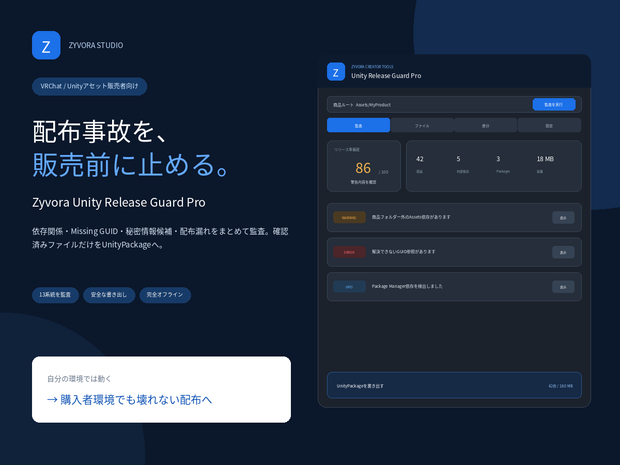Click the 13系統を監査 tag
The width and height of the screenshot is (620, 465).
pos(55,295)
